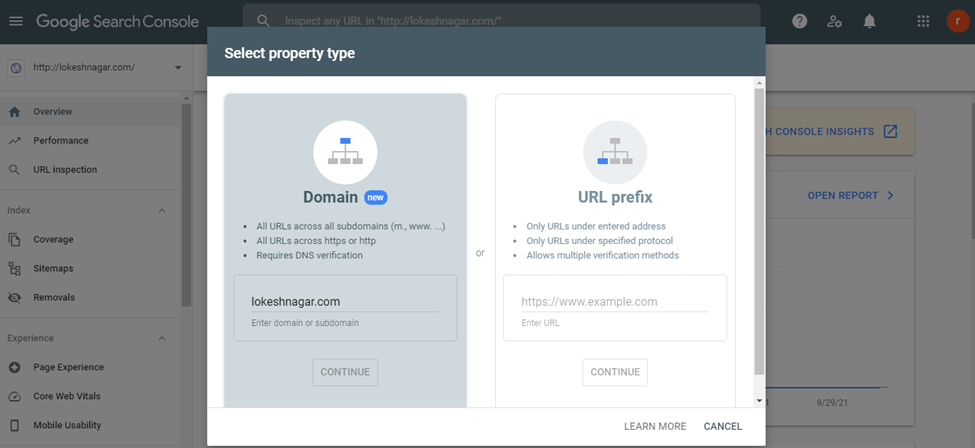Click the external link icon beside Console Insights
This screenshot has width=975, height=448.
[890, 132]
